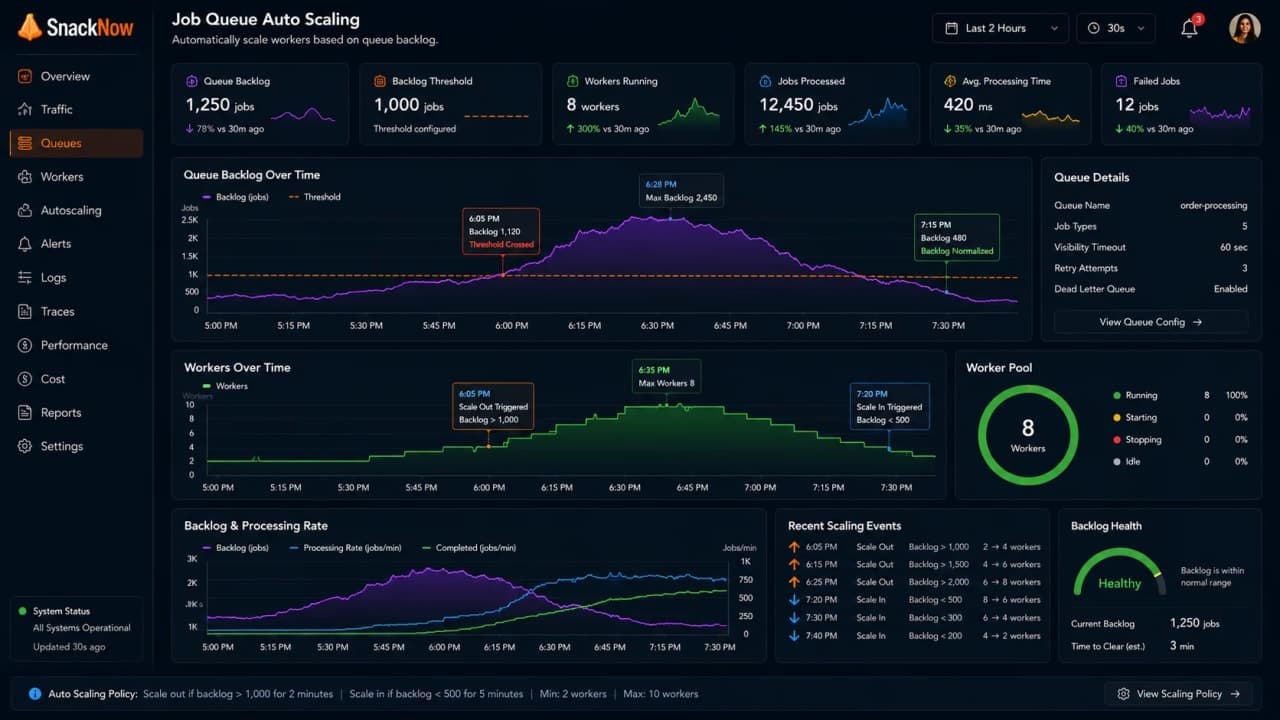This screenshot has height=720, width=1280.
Task: Click the Settings gear icon in sidebar
Action: tap(25, 446)
